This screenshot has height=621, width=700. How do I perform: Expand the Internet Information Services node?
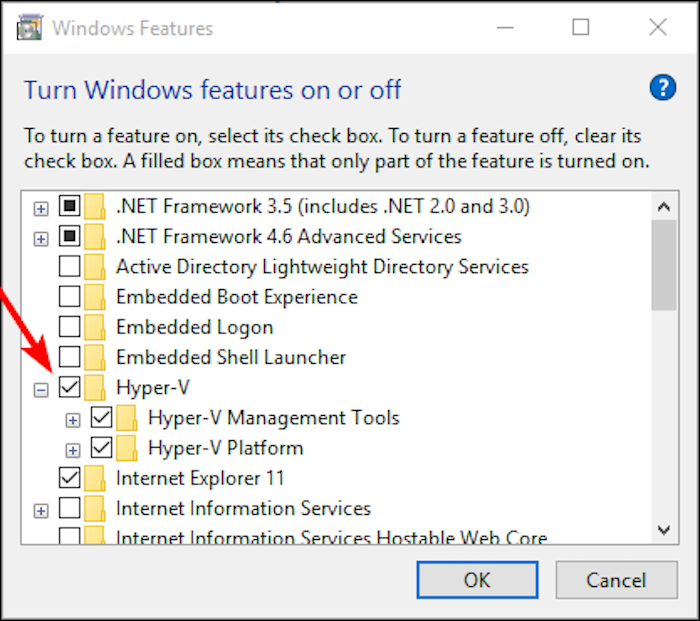[x=41, y=511]
